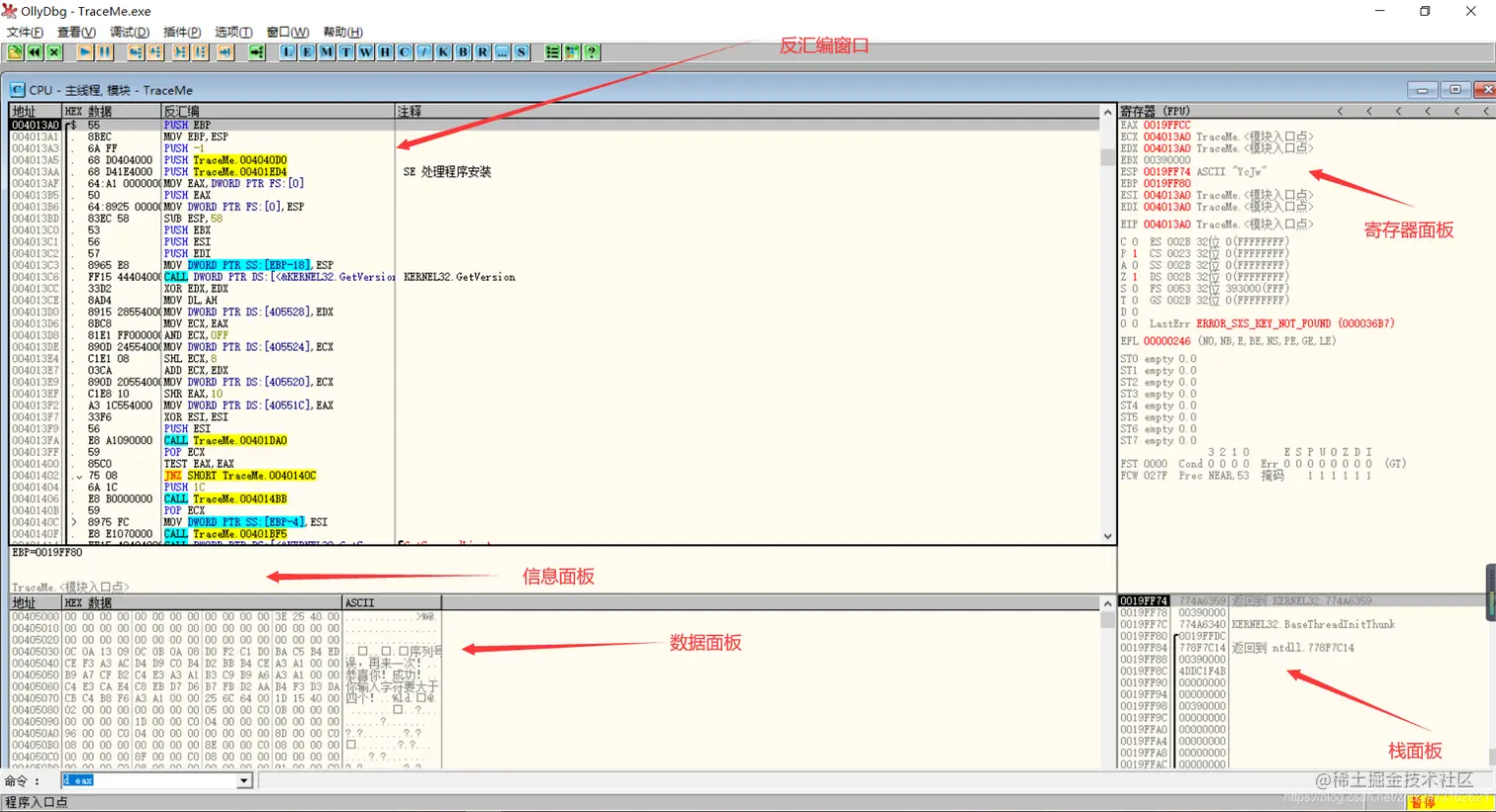
Task: Select the CALL TraceMe.00401DA0 line
Action: pos(554,441)
